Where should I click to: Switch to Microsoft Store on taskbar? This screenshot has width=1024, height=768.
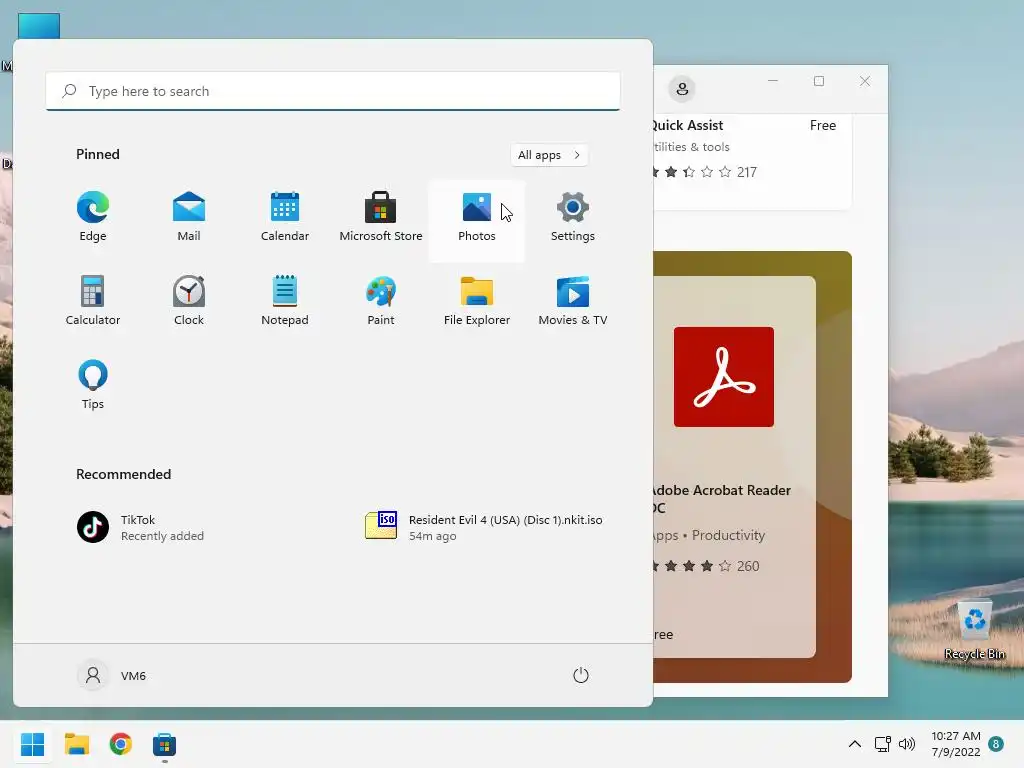click(x=165, y=744)
